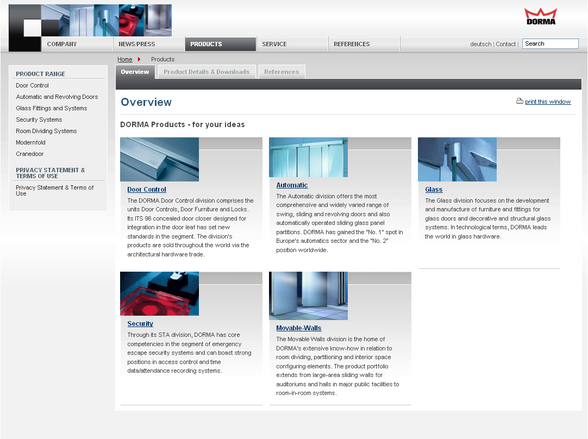Screen dimensions: 588x439
Task: Open Security Systems sidebar link
Action: [x=39, y=120]
